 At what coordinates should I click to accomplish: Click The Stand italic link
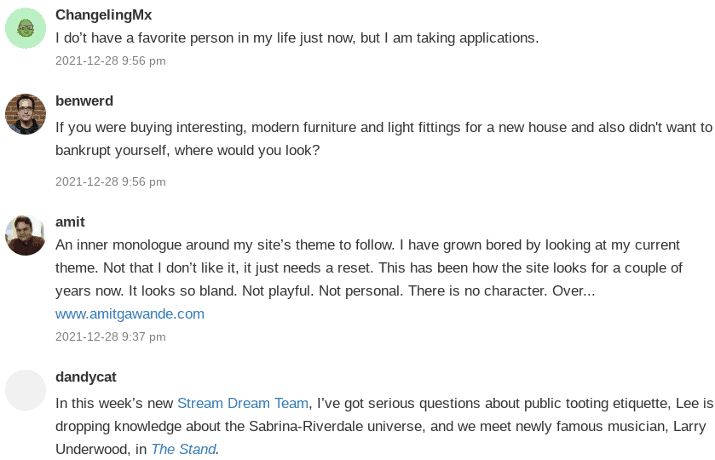184,450
